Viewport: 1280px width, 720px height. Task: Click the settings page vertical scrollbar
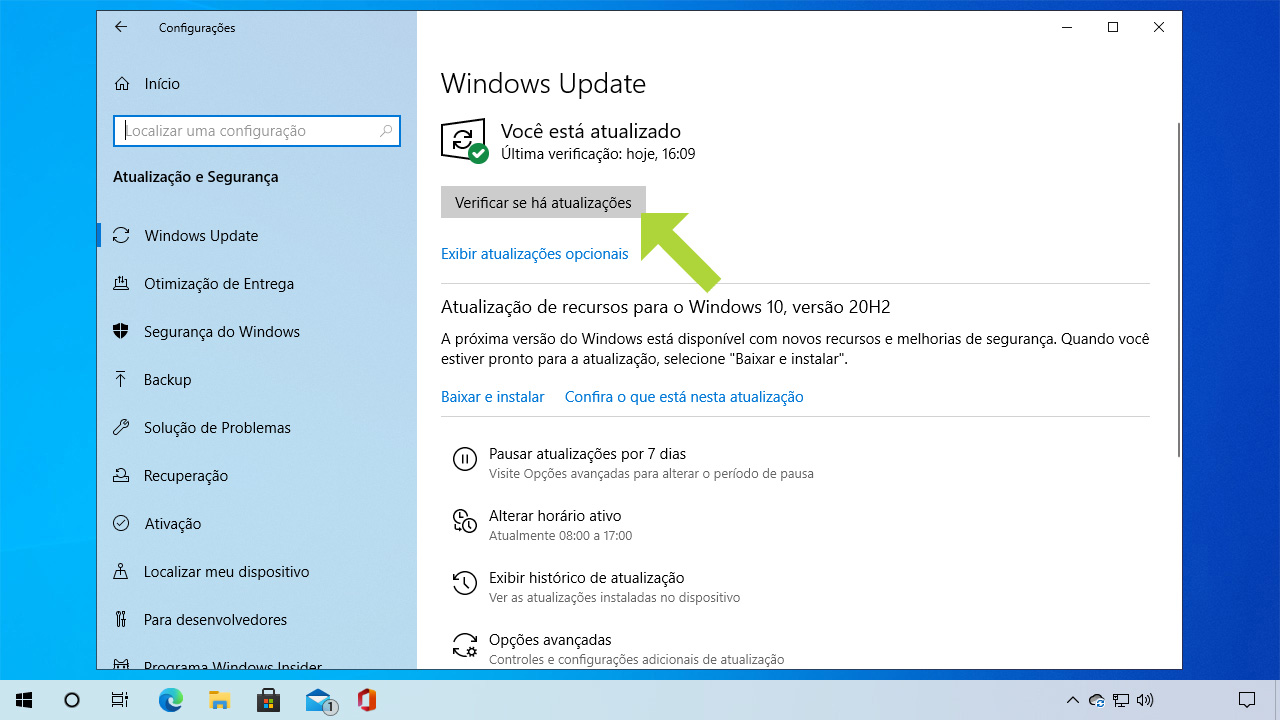tap(1178, 290)
